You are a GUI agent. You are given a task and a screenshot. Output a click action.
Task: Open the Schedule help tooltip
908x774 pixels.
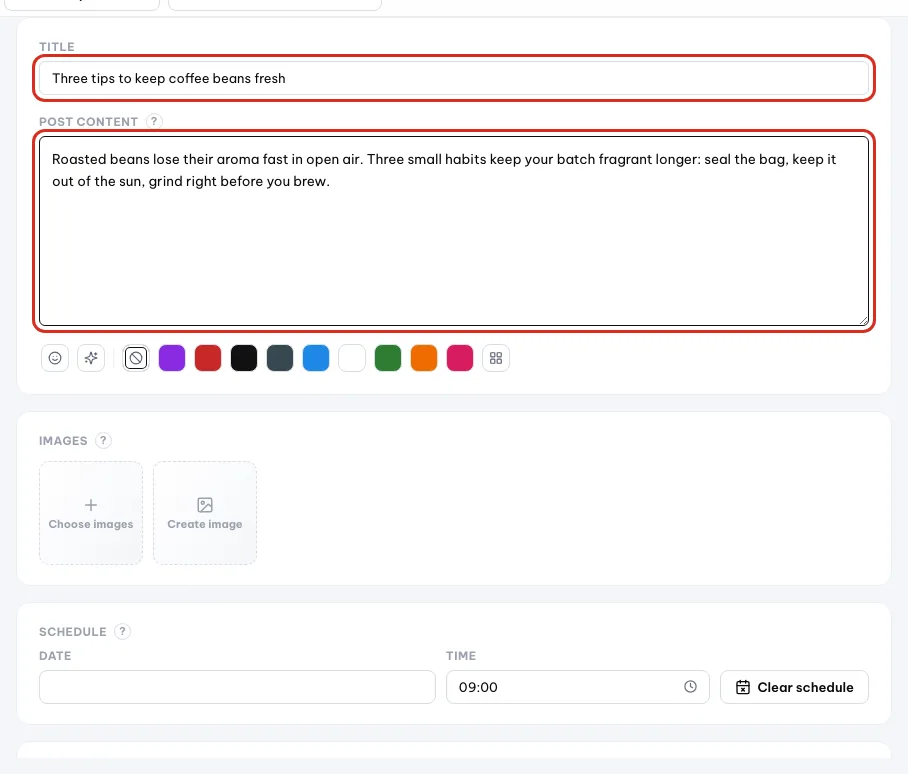122,632
